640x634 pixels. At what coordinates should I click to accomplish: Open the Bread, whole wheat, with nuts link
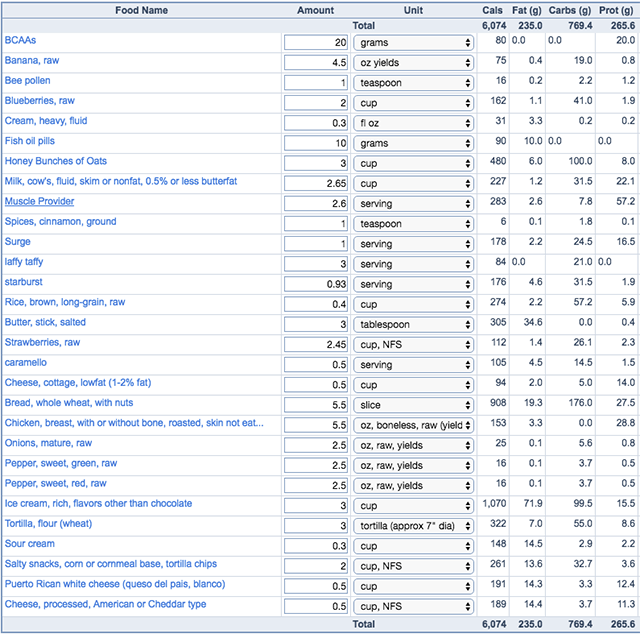(x=69, y=403)
